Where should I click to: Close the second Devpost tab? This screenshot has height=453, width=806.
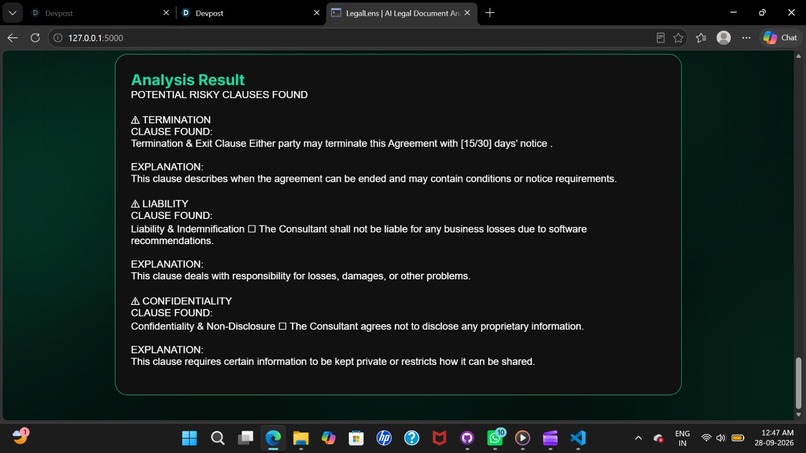tap(317, 13)
